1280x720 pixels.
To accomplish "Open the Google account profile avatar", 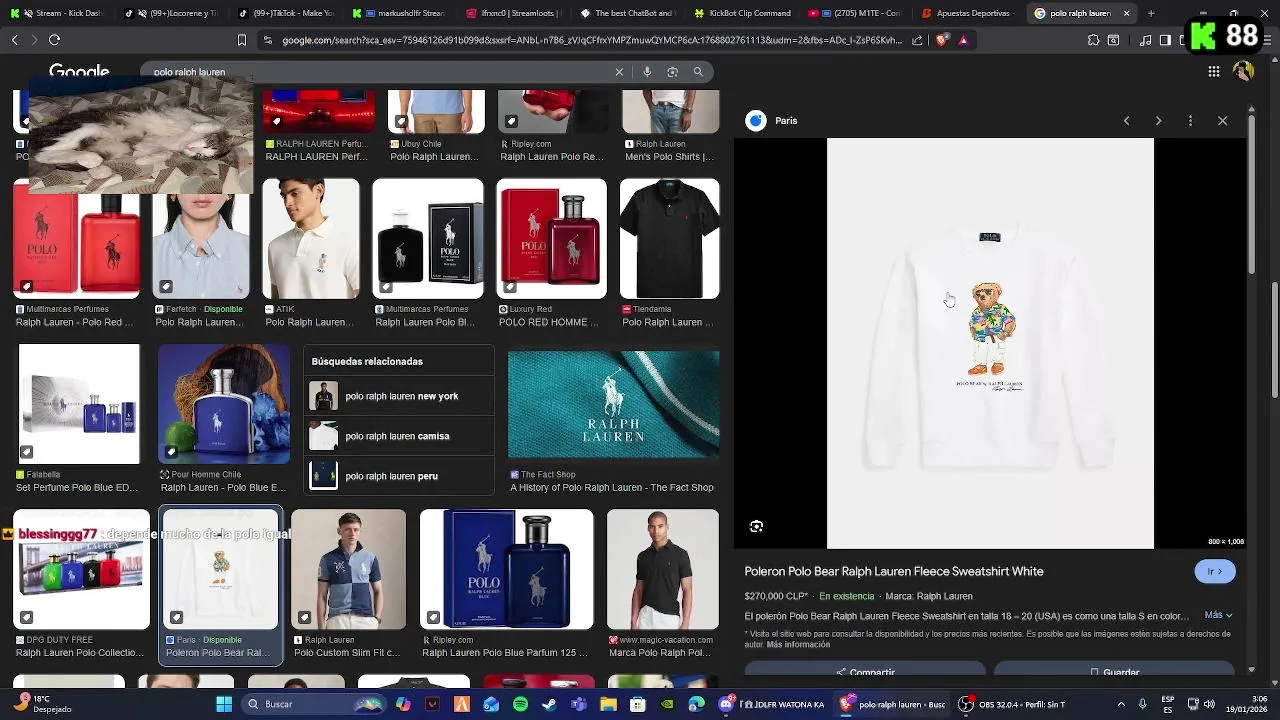I will (x=1243, y=71).
